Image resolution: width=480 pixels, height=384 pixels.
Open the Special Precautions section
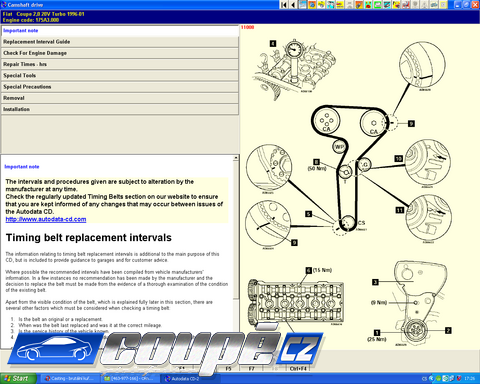click(120, 87)
